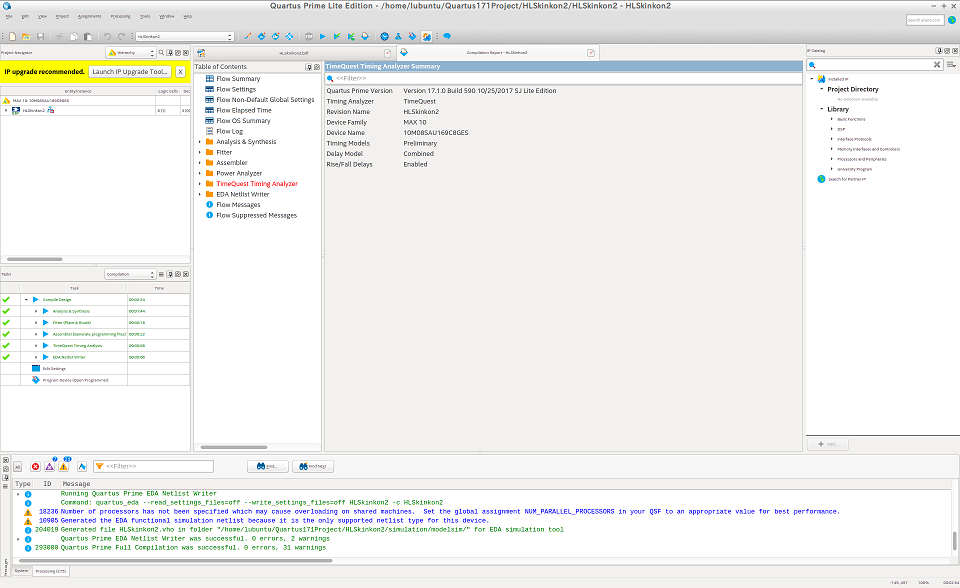Image resolution: width=960 pixels, height=588 pixels.
Task: Click the IP Catalog search input field
Action: [875, 65]
